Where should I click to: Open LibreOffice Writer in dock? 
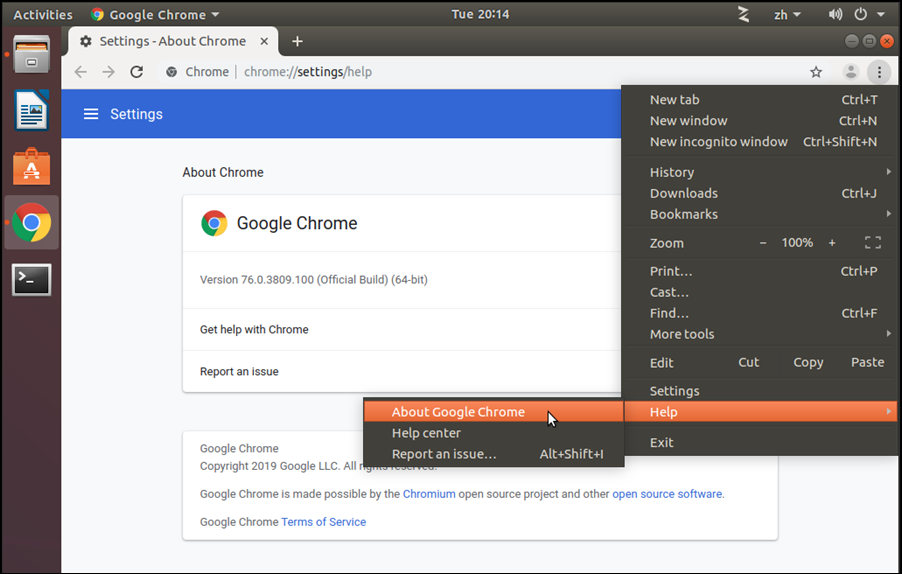(x=31, y=110)
